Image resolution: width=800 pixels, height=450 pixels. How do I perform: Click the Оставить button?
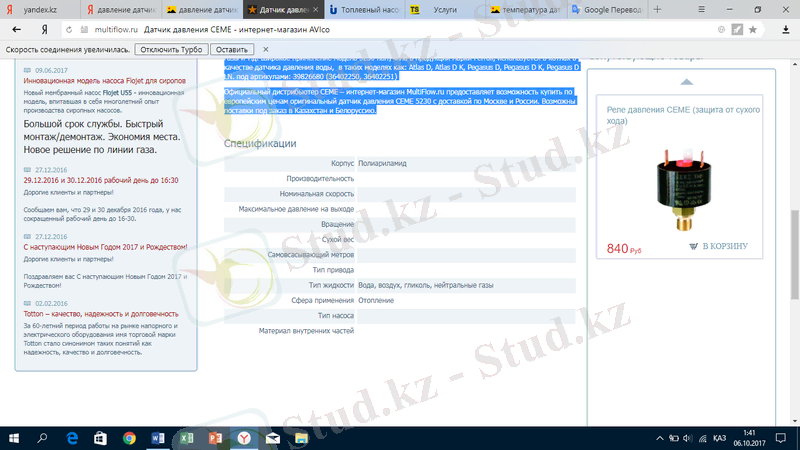point(231,49)
